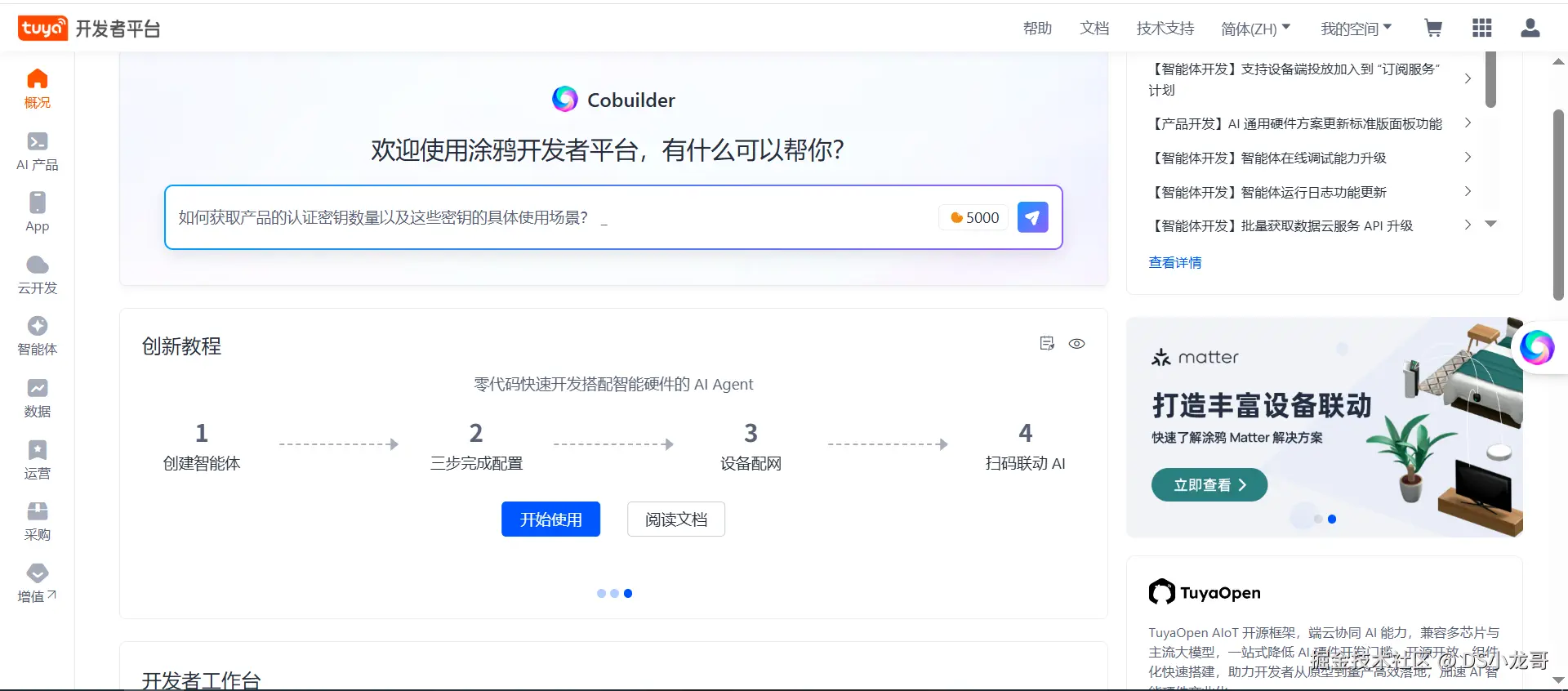Click the tutorial edit list icon in 创新教程

pyautogui.click(x=1047, y=343)
